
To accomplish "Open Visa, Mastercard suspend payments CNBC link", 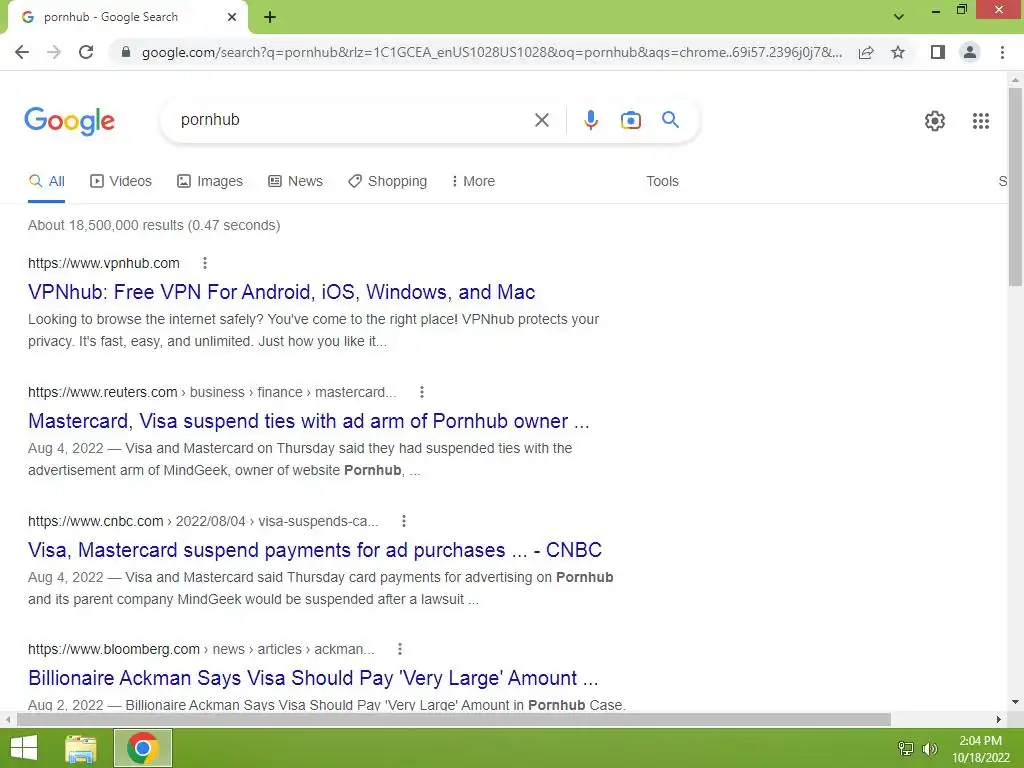I will click(315, 550).
